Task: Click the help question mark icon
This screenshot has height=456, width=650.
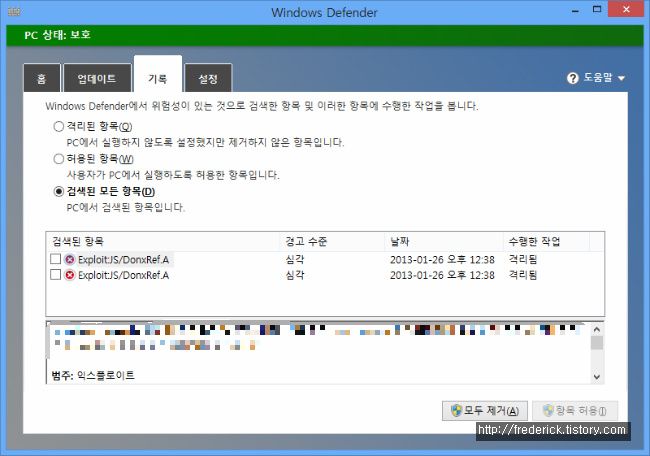Action: pos(572,78)
